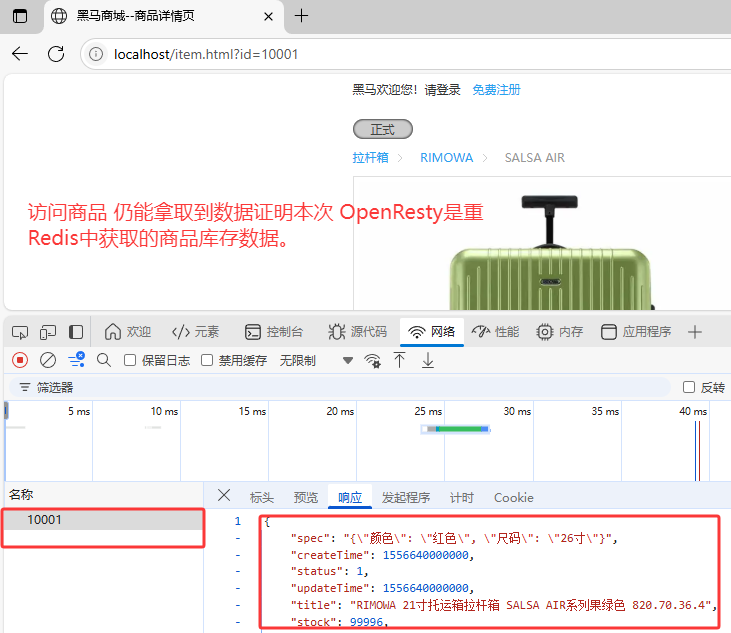Open the 源代码 tab
The height and width of the screenshot is (633, 731).
[x=358, y=332]
